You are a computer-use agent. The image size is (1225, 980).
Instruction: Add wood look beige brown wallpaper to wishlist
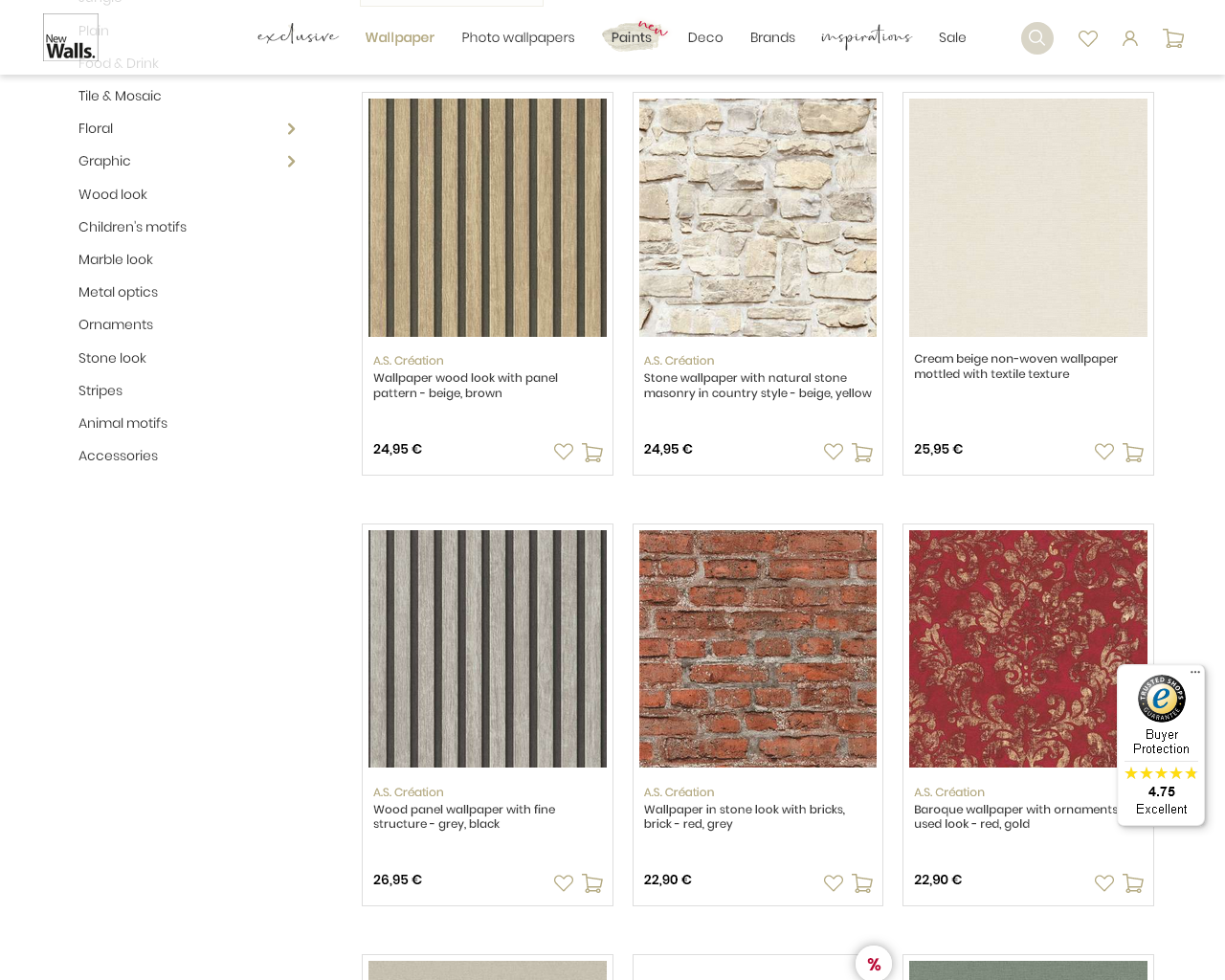(564, 452)
